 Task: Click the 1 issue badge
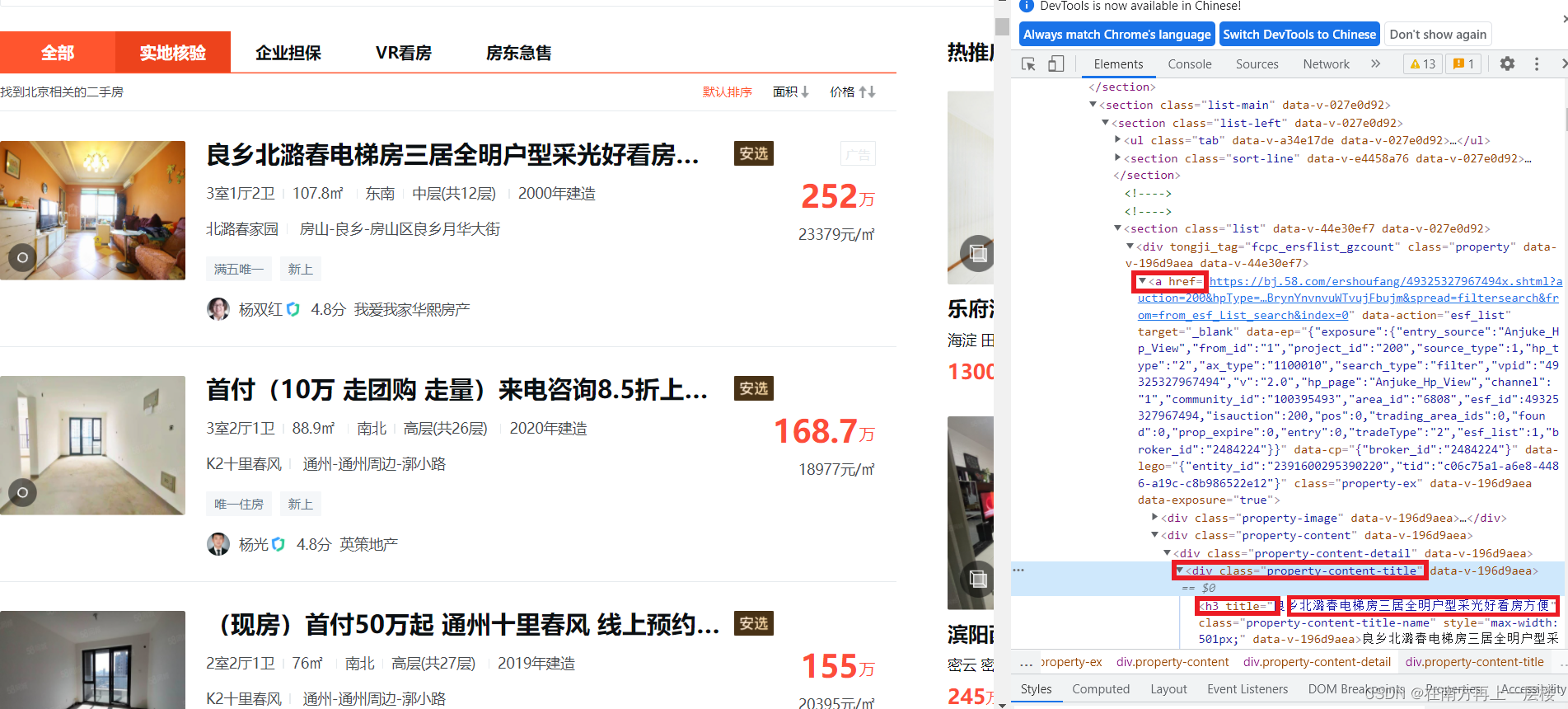[x=1463, y=63]
